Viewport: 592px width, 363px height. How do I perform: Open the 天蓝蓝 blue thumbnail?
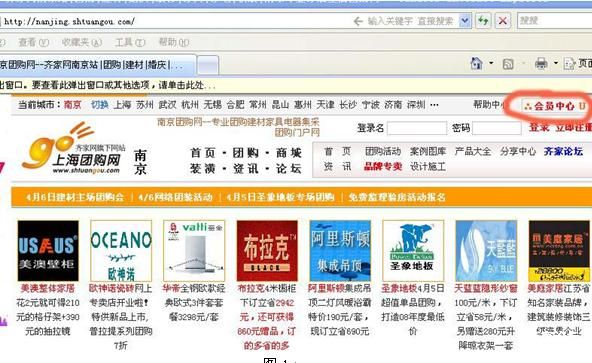point(486,251)
